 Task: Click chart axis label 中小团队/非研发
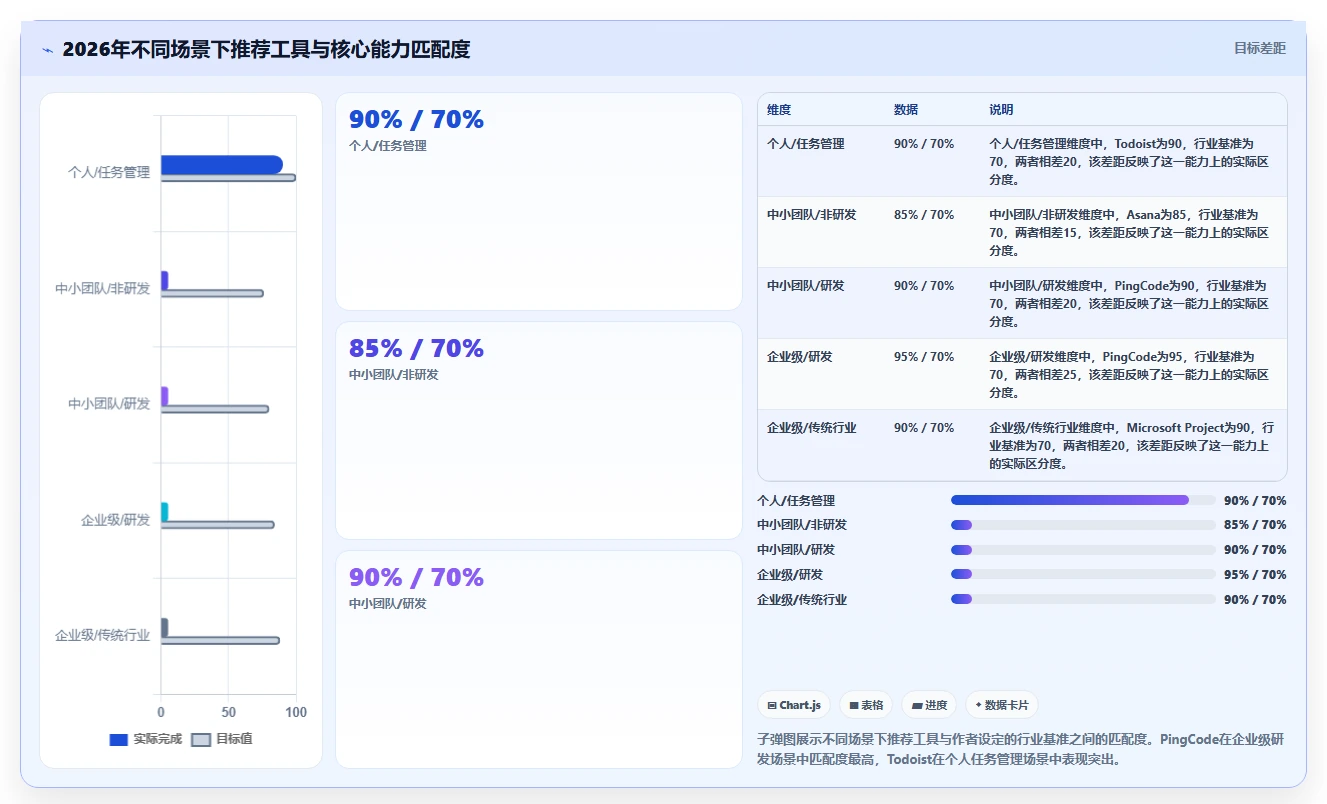[x=103, y=288]
